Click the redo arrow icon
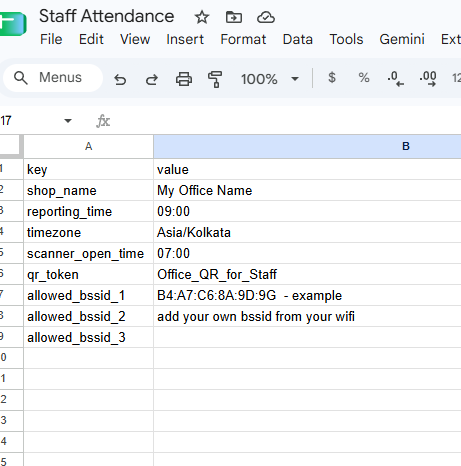 tap(152, 79)
